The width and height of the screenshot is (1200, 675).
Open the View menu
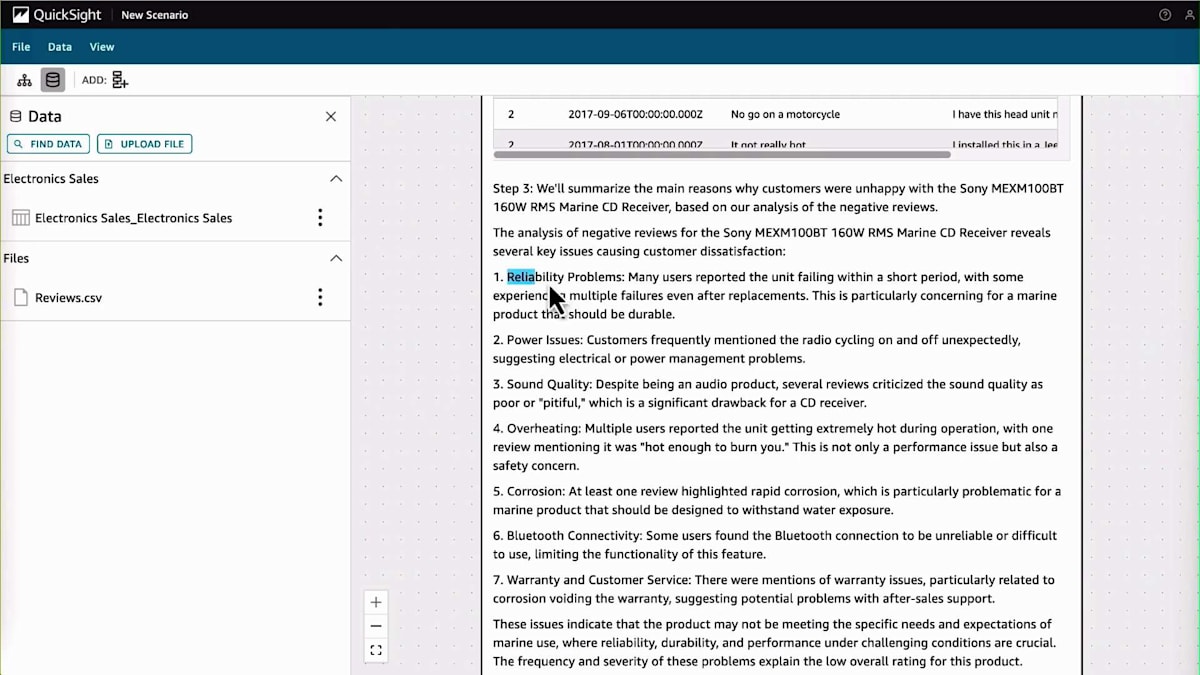pyautogui.click(x=102, y=47)
